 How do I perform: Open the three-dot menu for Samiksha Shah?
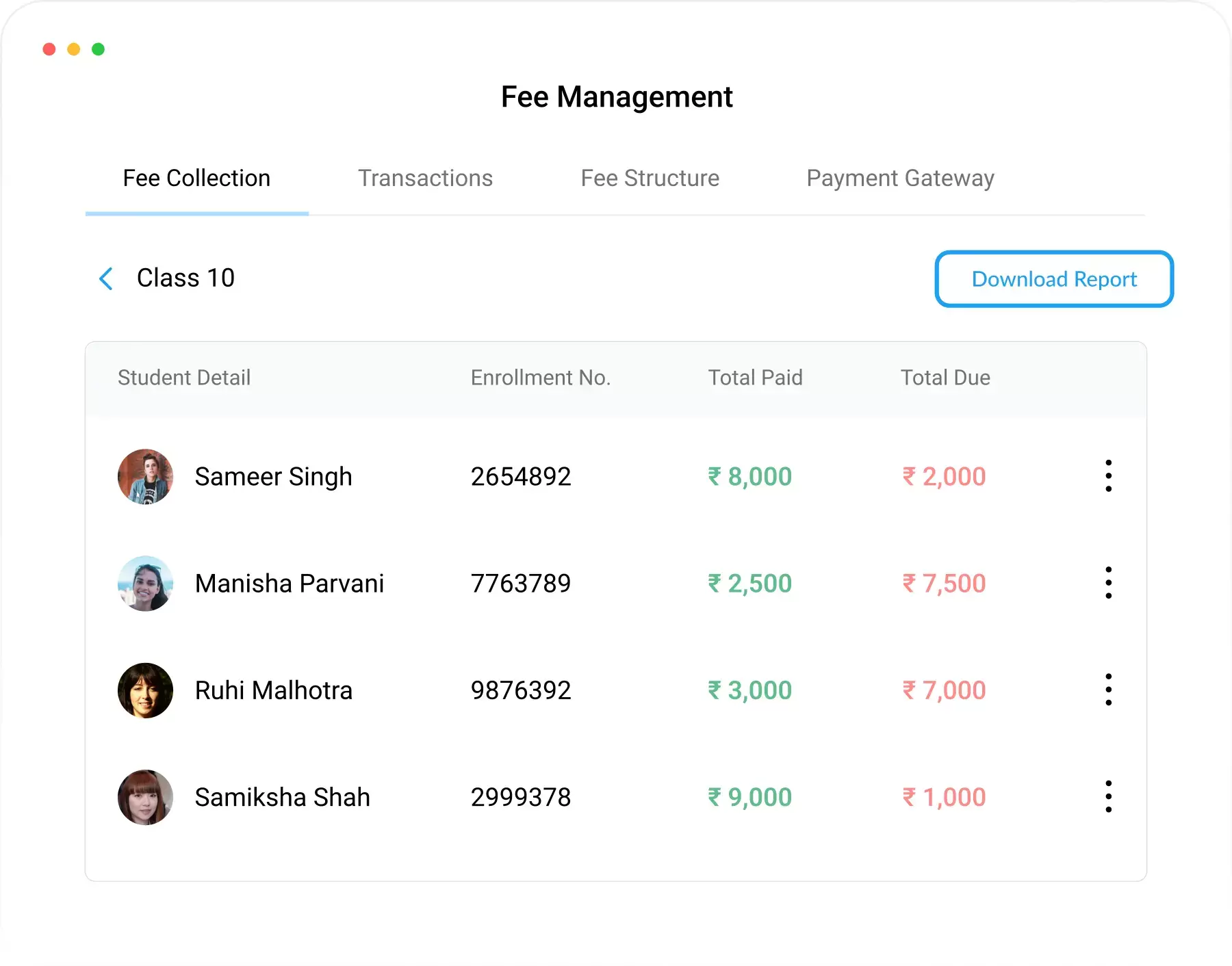[1108, 796]
